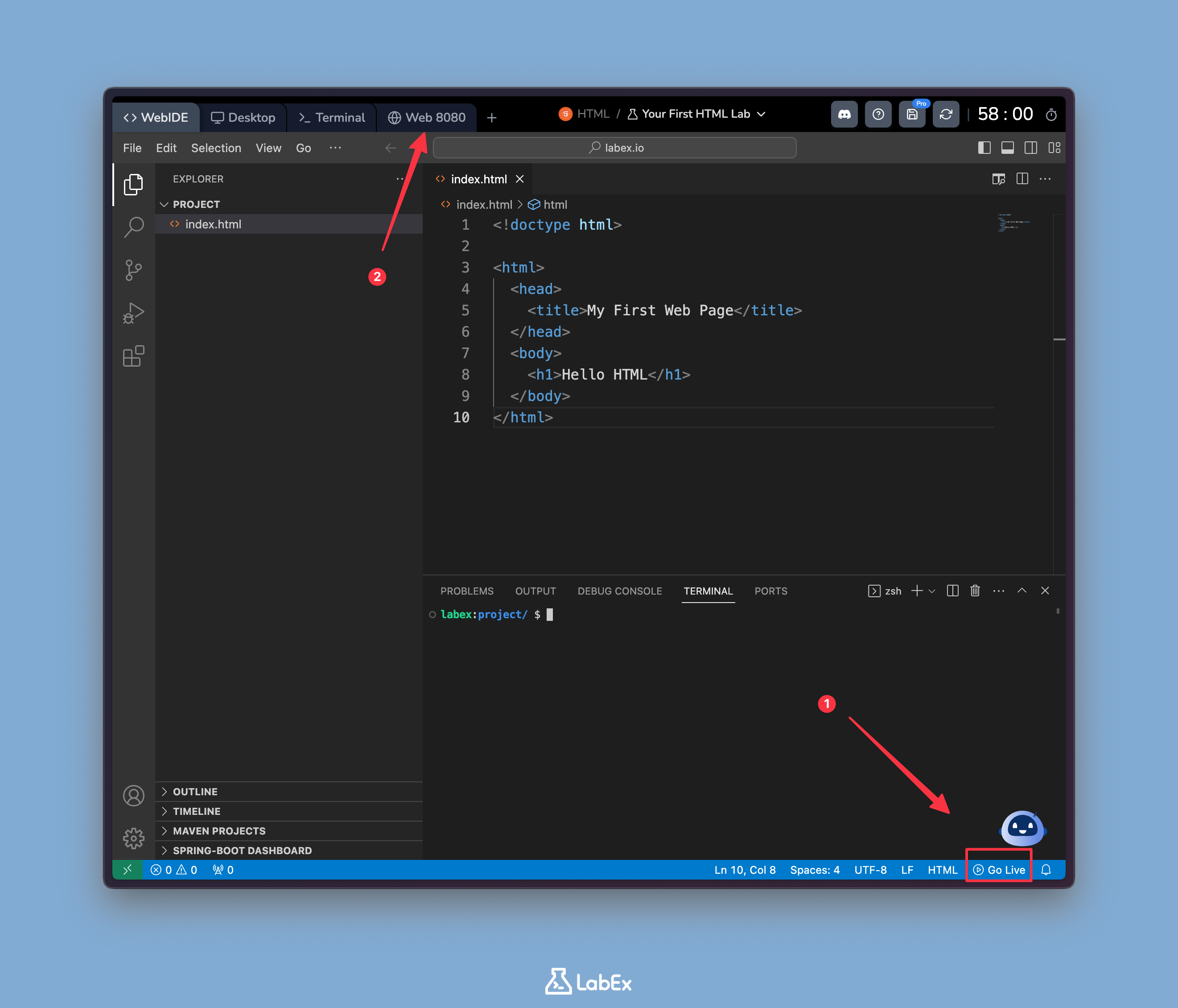Toggle split editor layout view
1178x1008 pixels.
point(1021,178)
